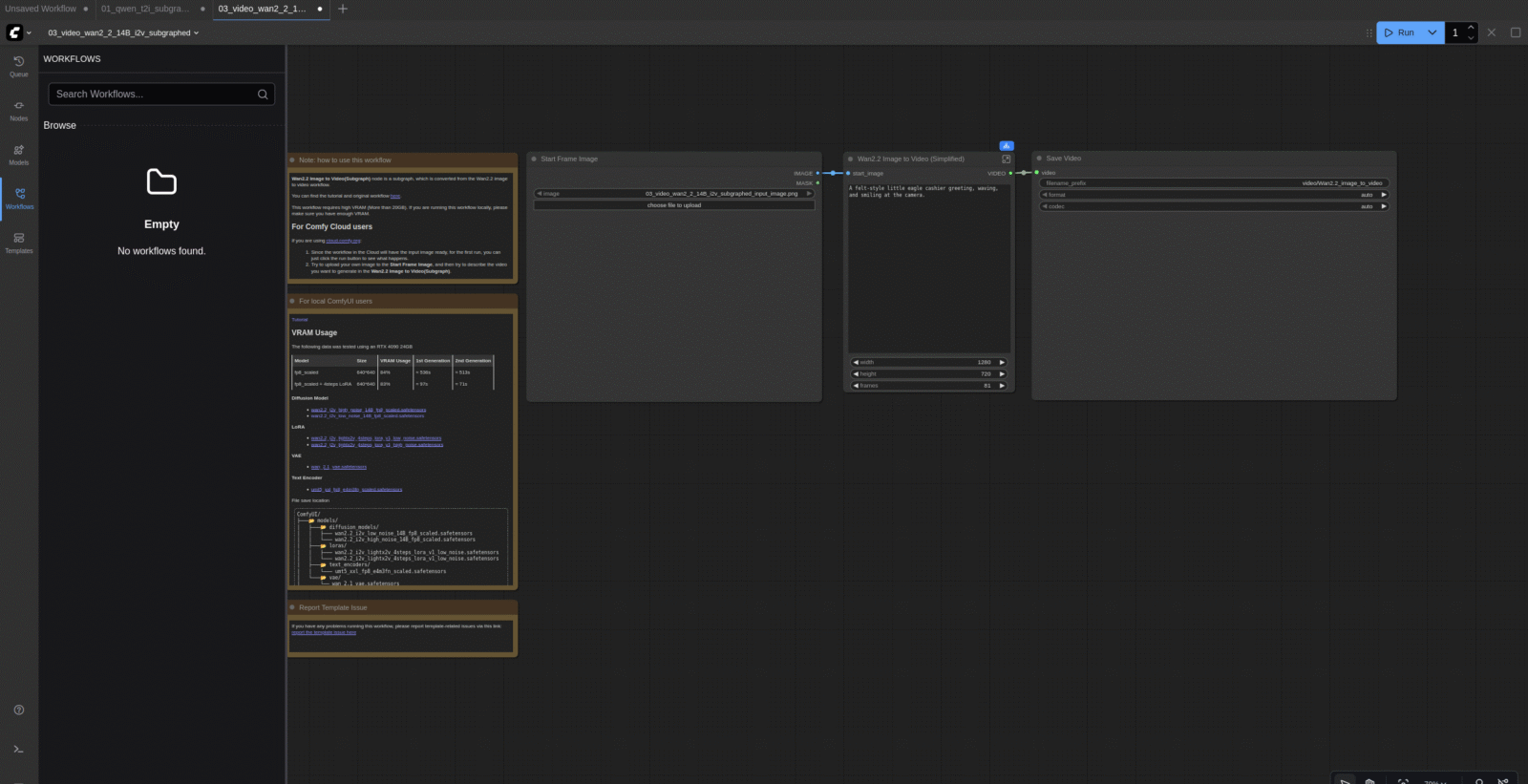Image resolution: width=1528 pixels, height=784 pixels.
Task: Collapse the Save Video node
Action: click(x=1039, y=159)
